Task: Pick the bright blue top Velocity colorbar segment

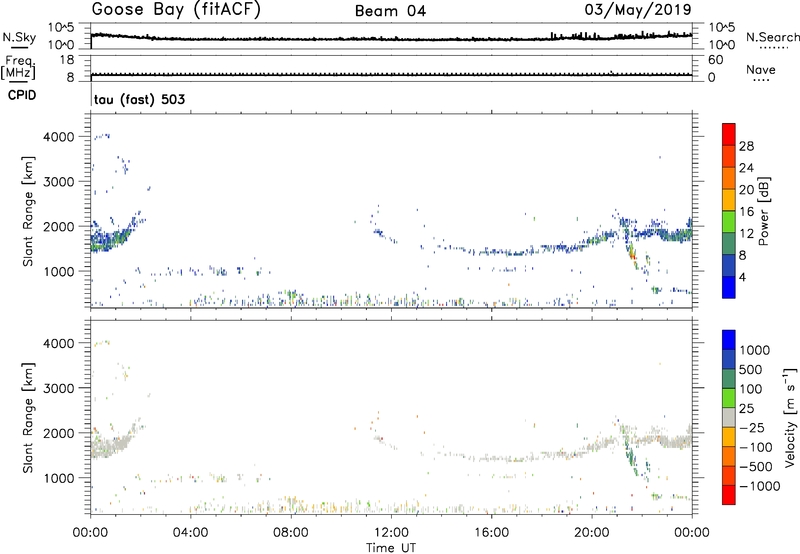Action: [x=729, y=340]
